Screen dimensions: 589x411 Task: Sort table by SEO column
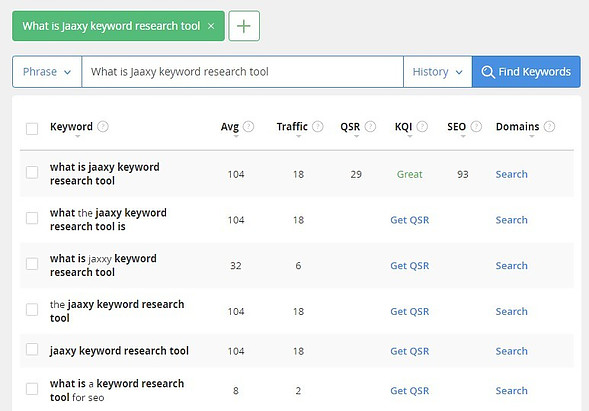(x=463, y=136)
